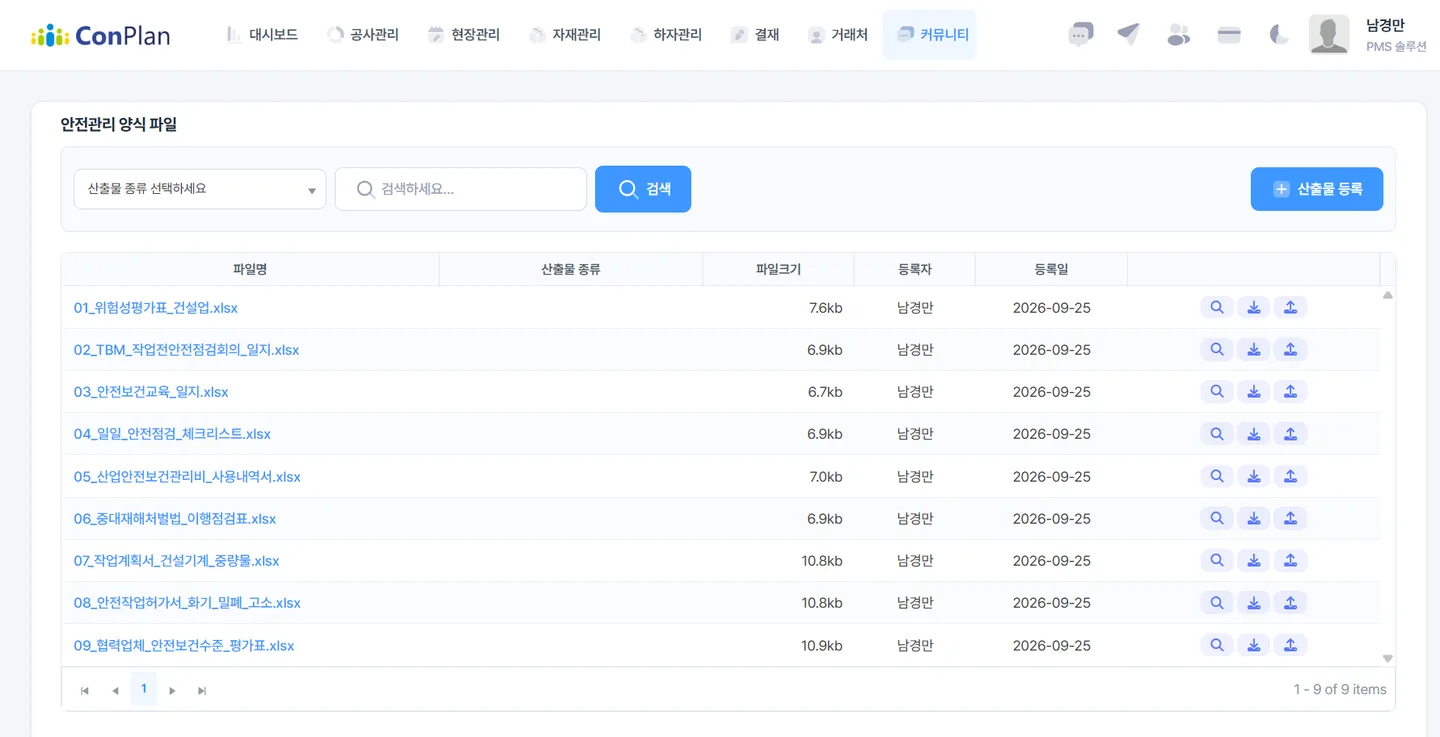Click scrollbar down arrow of file table
The height and width of the screenshot is (737, 1440).
click(x=1387, y=658)
